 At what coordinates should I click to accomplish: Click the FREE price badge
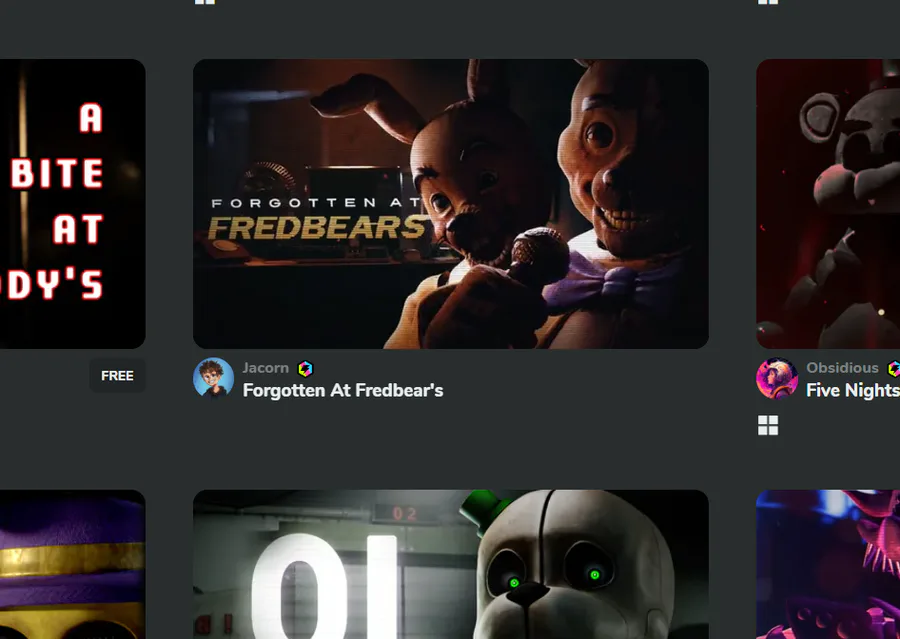coord(117,375)
